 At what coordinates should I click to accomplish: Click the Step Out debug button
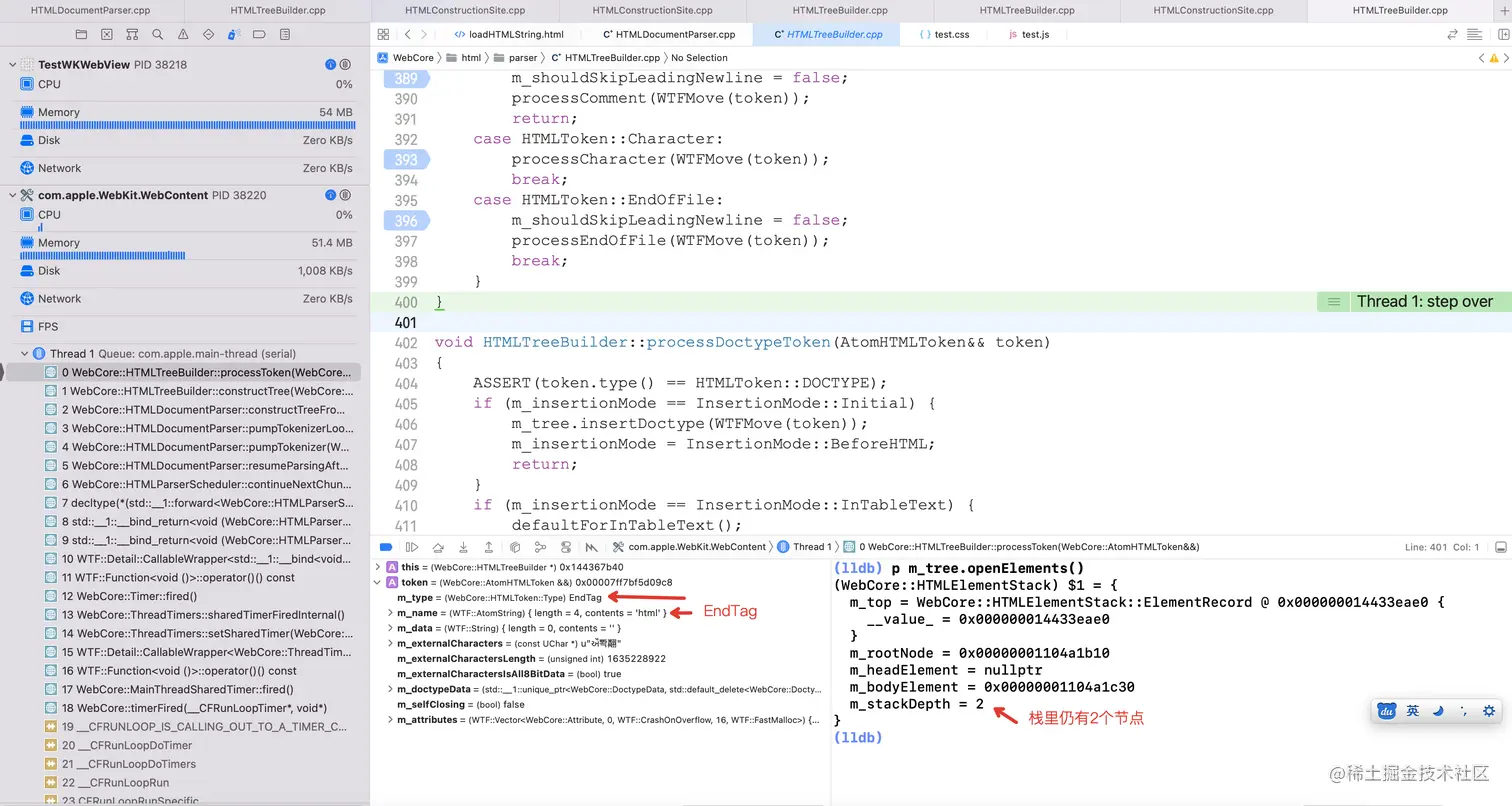point(489,547)
